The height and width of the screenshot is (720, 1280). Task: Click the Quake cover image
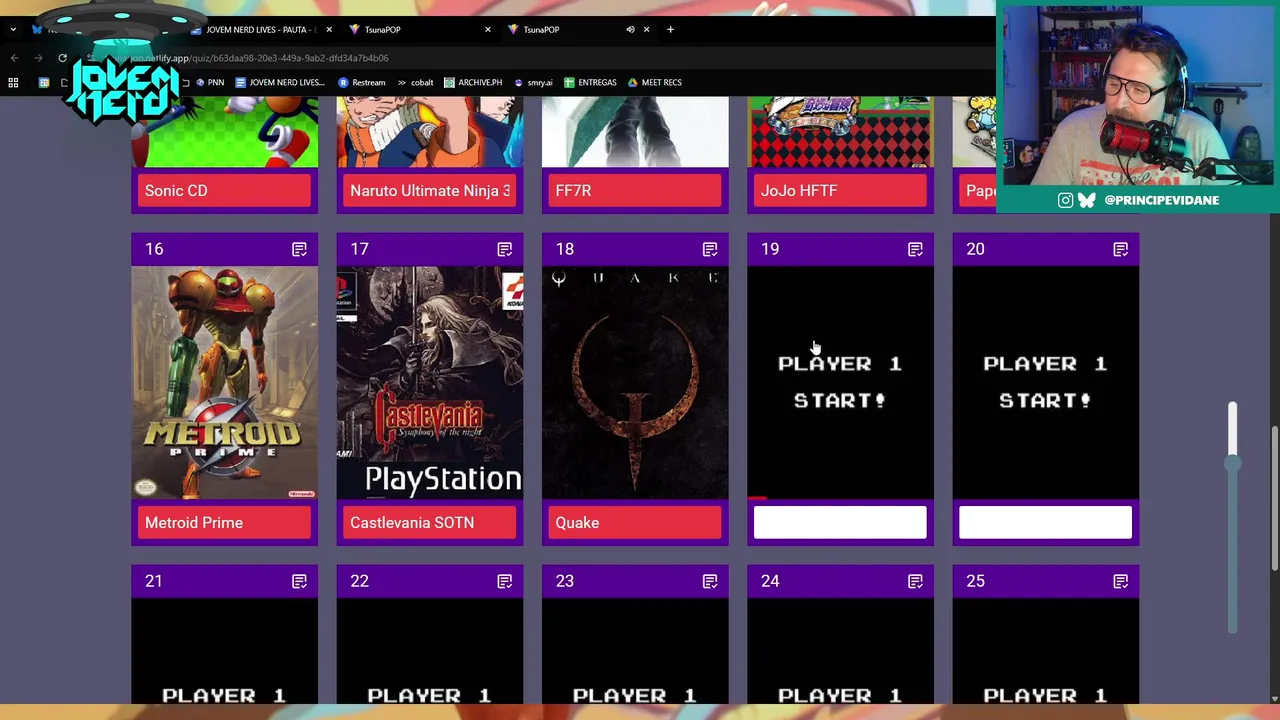point(635,382)
